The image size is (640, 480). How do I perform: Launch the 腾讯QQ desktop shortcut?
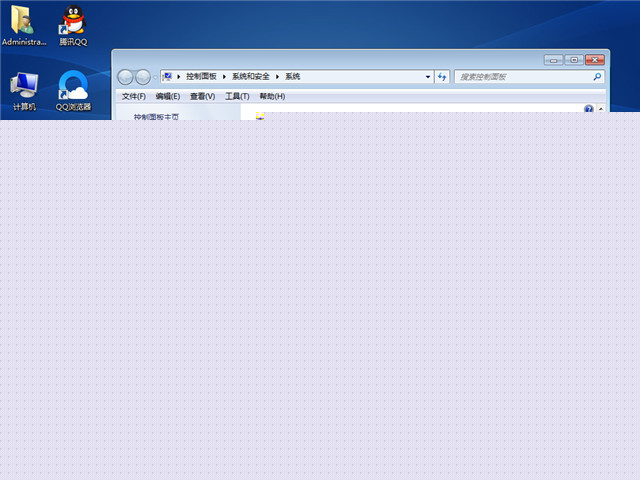coord(73,24)
